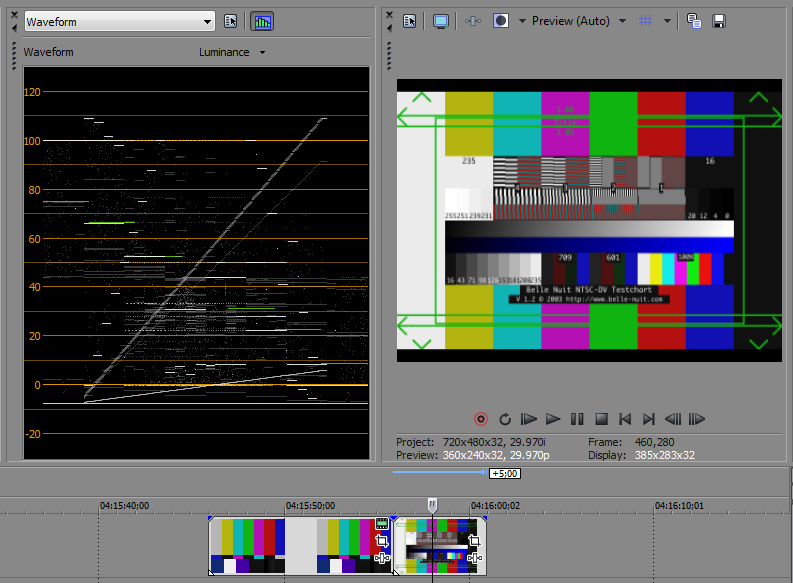Toggle preview on external monitor
The width and height of the screenshot is (793, 583).
coord(440,21)
